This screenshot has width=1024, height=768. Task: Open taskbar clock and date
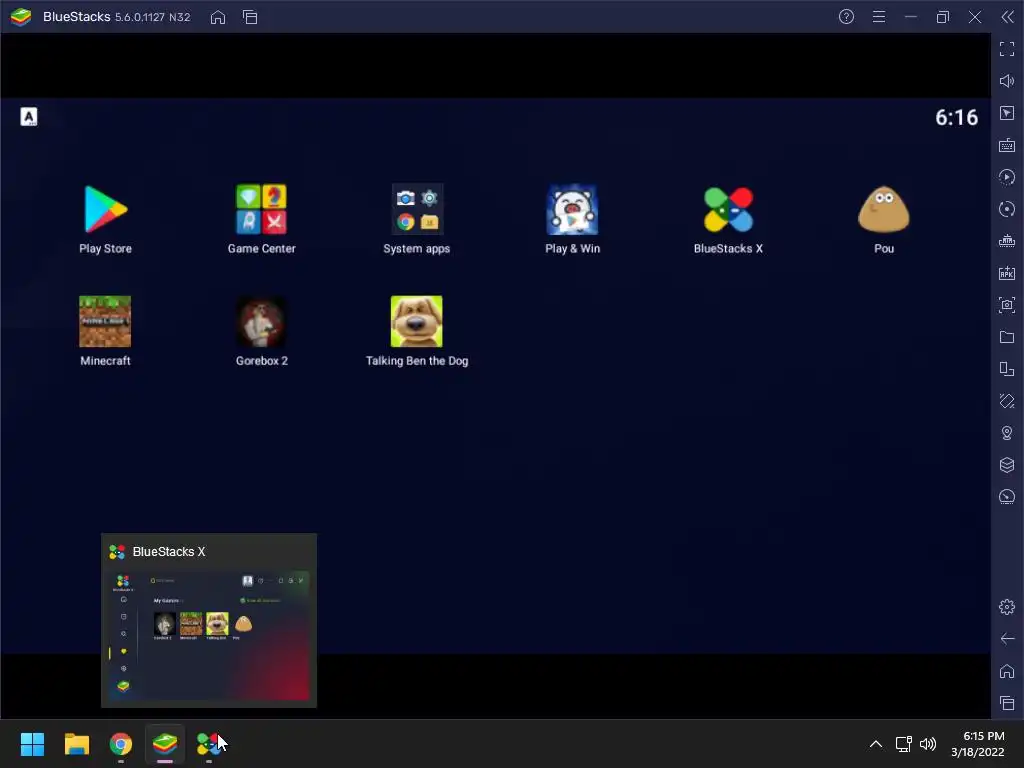(x=978, y=744)
